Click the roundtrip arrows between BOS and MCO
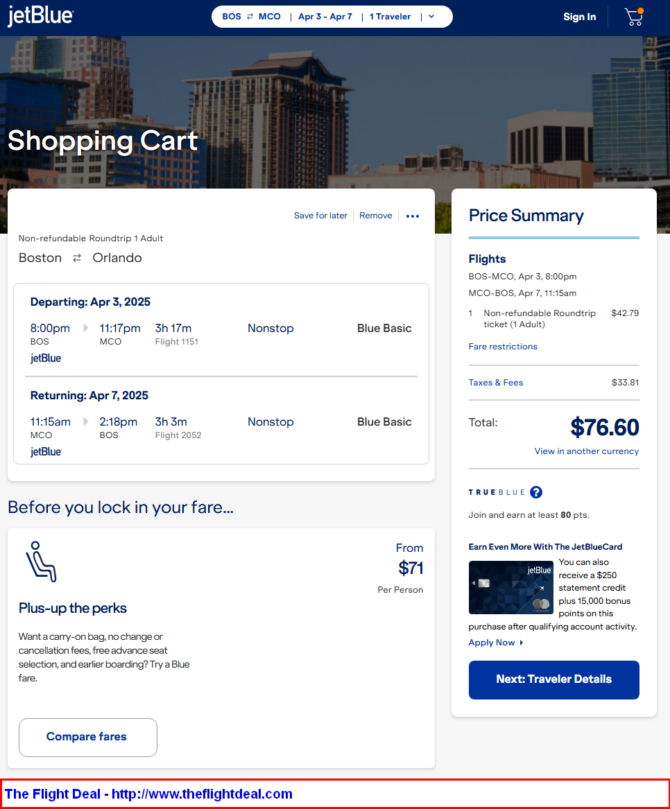Viewport: 670px width, 809px height. pyautogui.click(x=250, y=17)
